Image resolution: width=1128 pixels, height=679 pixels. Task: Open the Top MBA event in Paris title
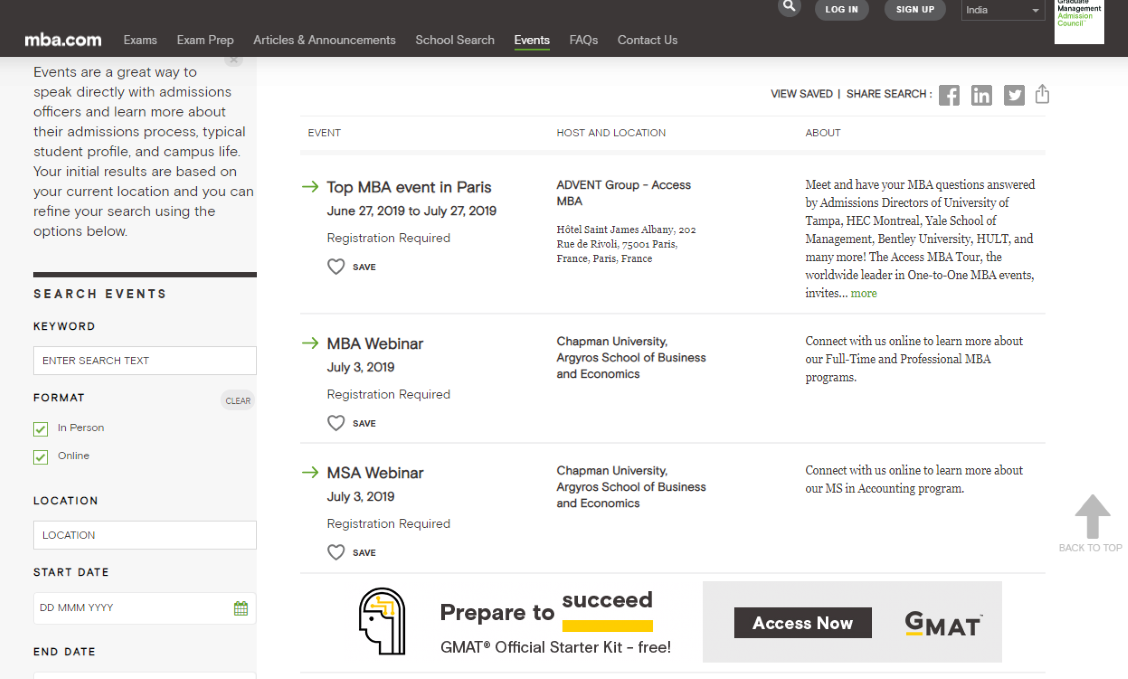409,187
